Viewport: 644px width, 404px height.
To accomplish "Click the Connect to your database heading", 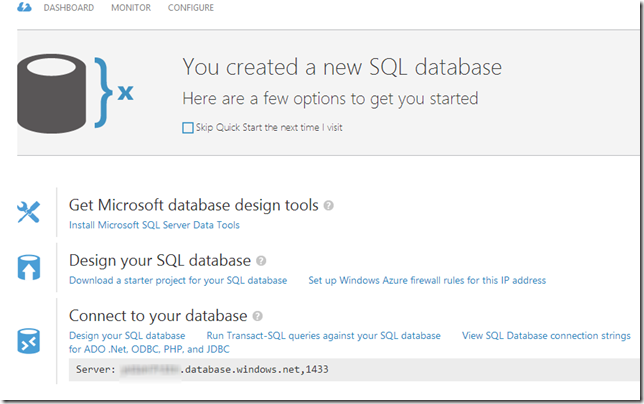I will [x=158, y=316].
